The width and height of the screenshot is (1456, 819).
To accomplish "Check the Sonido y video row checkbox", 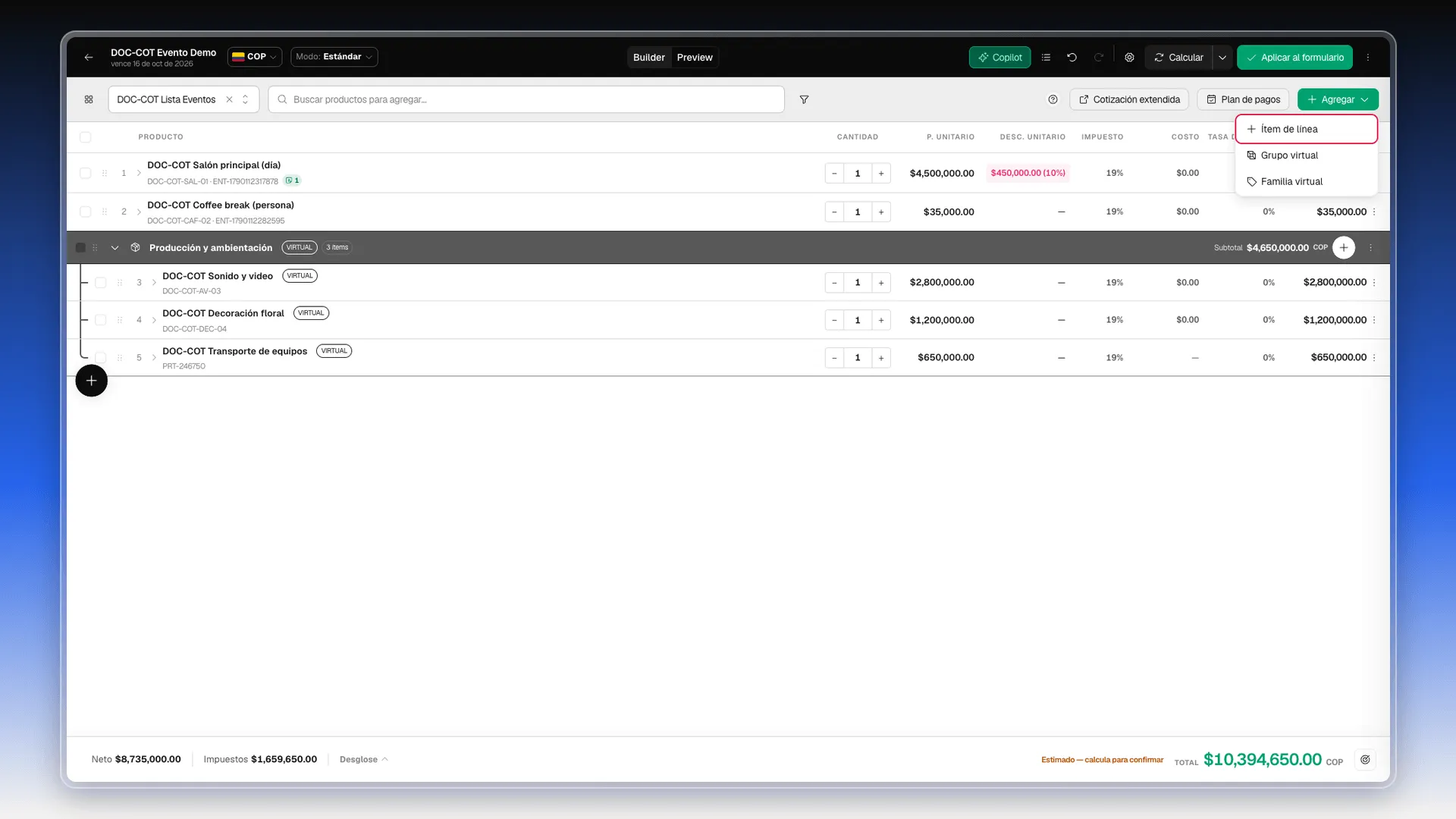I will [x=100, y=283].
